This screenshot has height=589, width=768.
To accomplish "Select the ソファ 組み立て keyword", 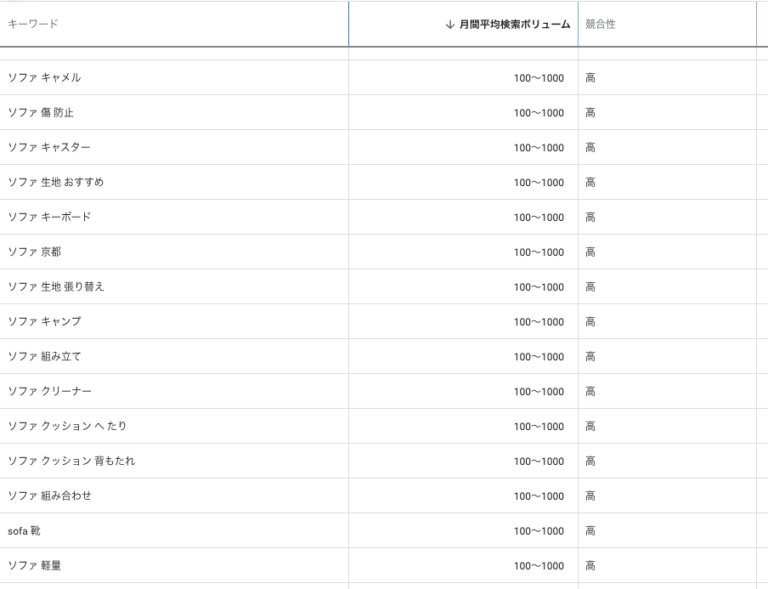I will pyautogui.click(x=44, y=357).
